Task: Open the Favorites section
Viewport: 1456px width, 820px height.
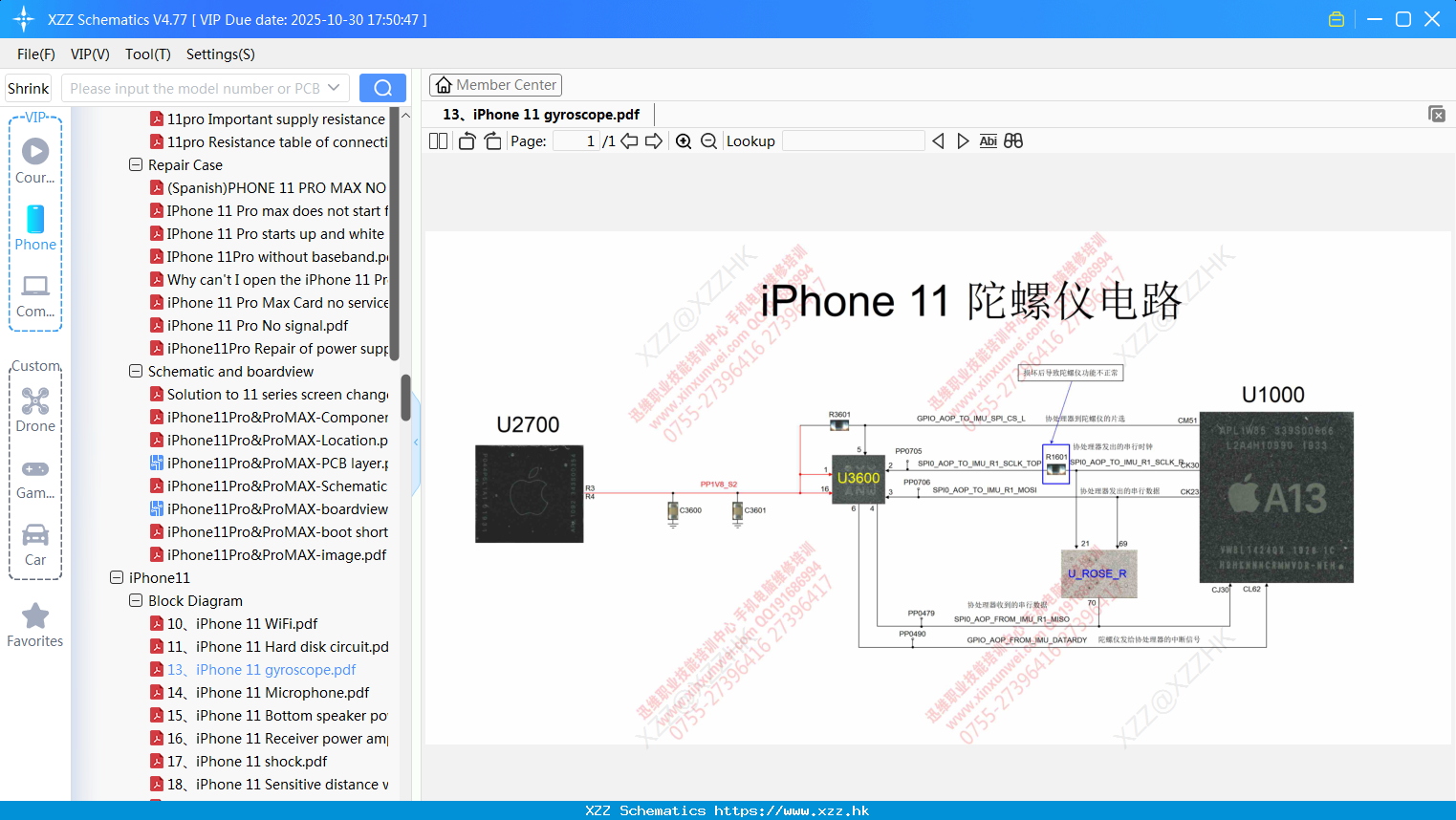Action: [x=35, y=625]
